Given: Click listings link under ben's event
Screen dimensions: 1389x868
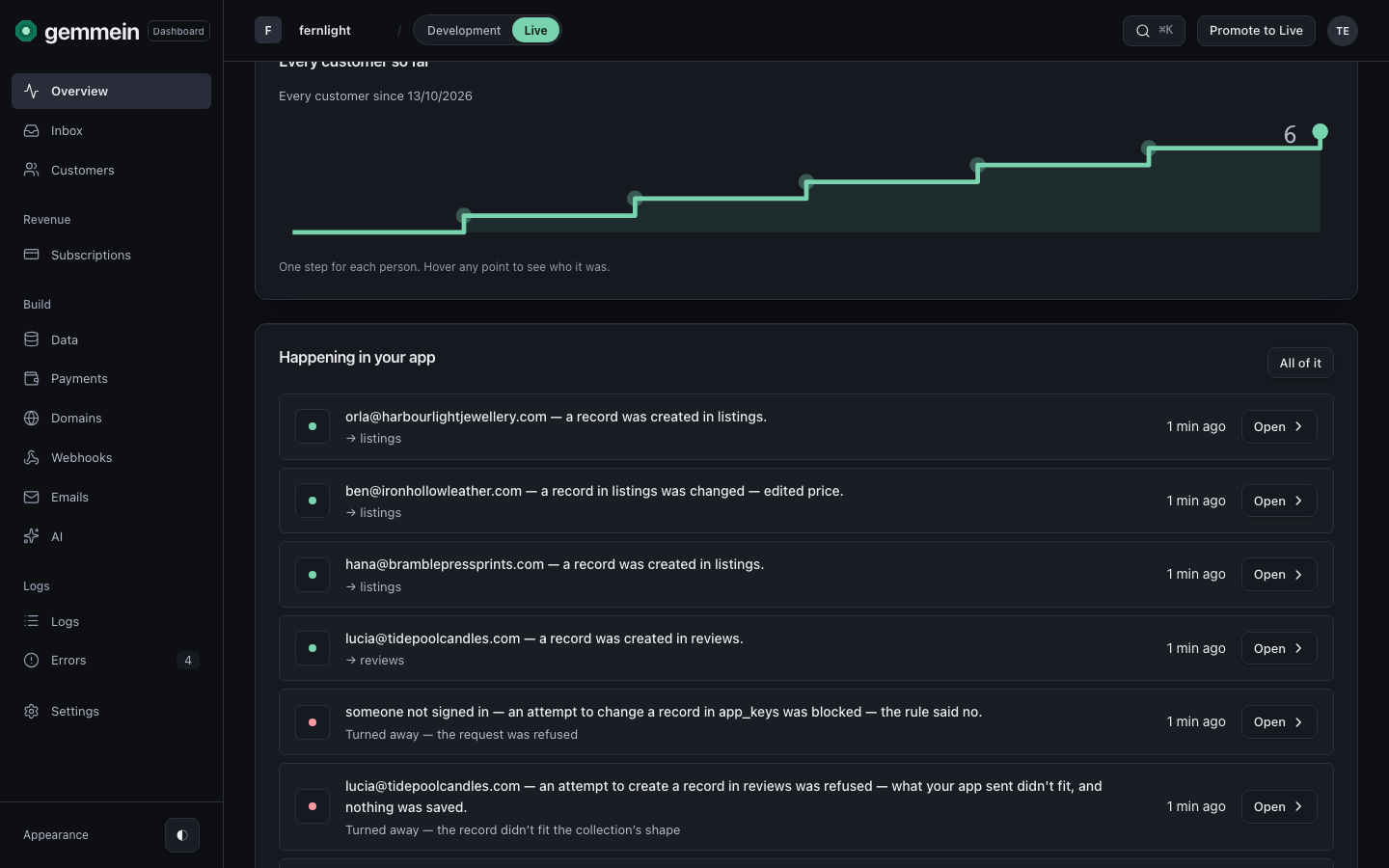Looking at the screenshot, I should (373, 513).
